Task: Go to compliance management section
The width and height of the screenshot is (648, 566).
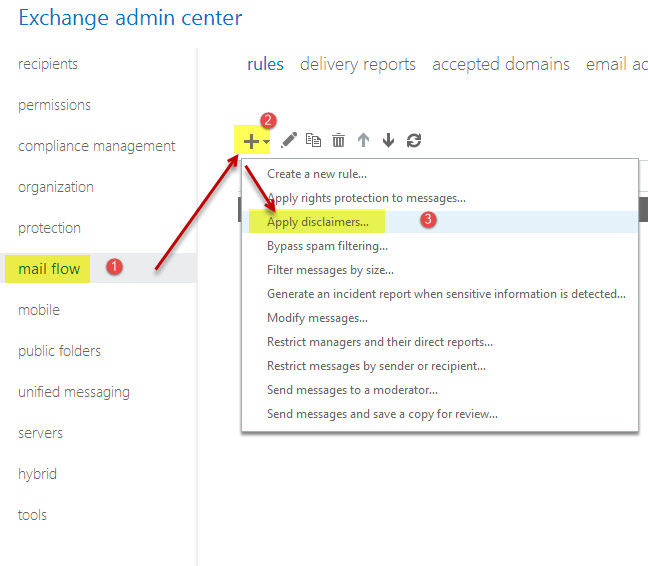Action: pos(97,146)
